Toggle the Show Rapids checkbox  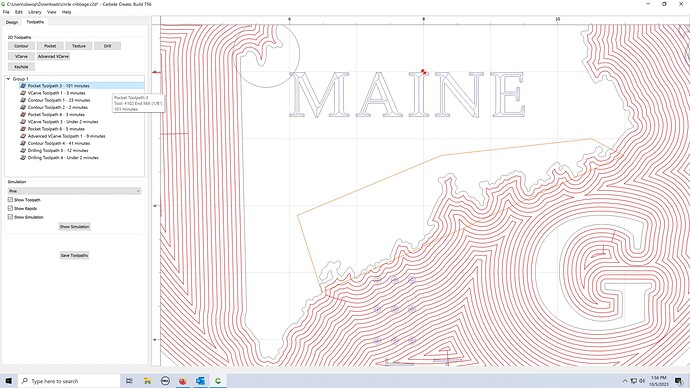(10, 209)
